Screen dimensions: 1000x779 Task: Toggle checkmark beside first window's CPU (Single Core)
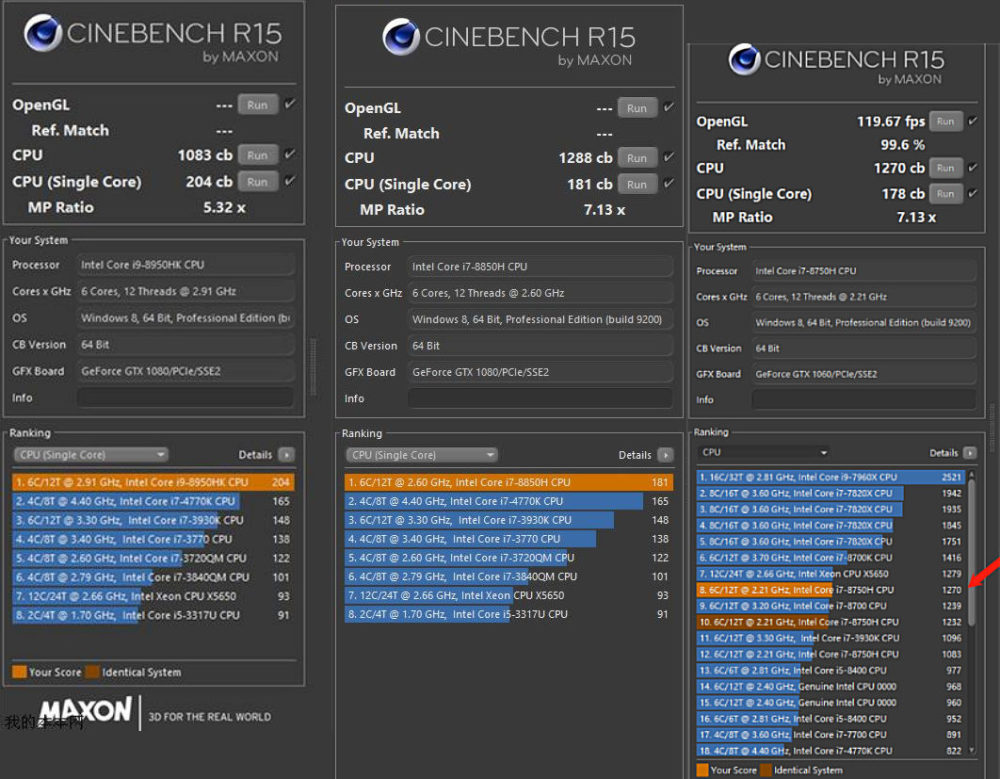[x=291, y=181]
